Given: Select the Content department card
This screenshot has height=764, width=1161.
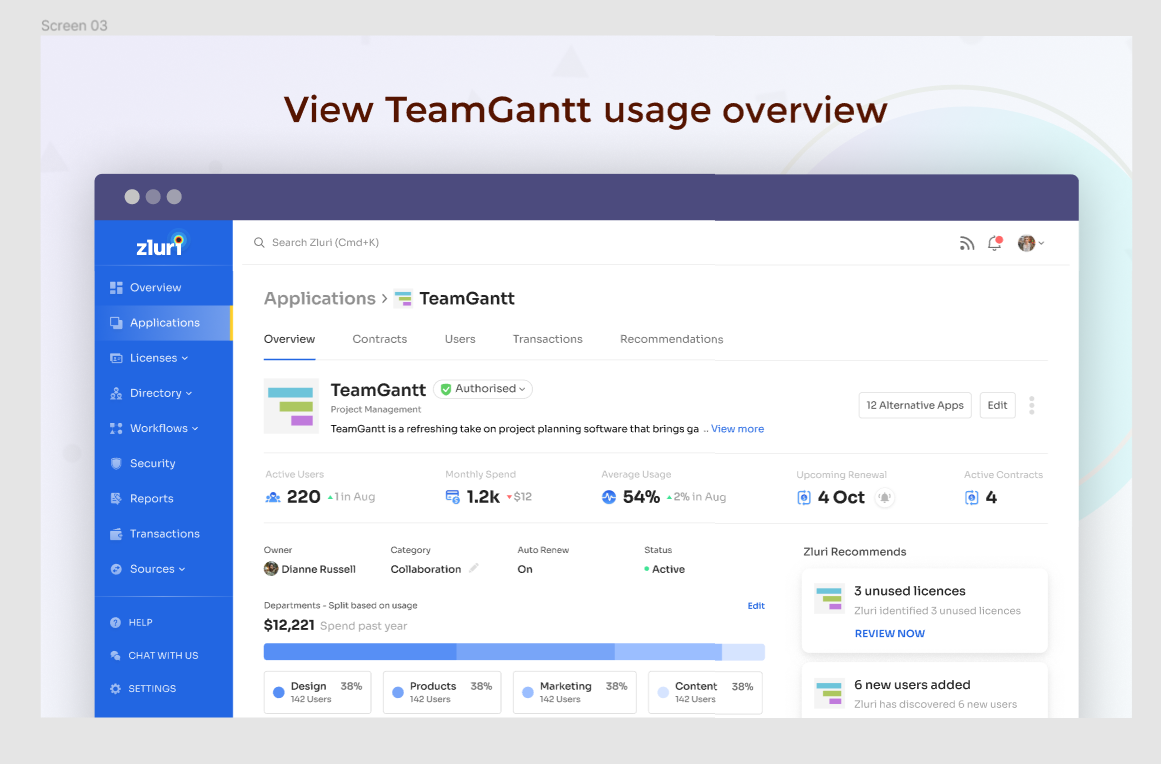Looking at the screenshot, I should coord(705,692).
